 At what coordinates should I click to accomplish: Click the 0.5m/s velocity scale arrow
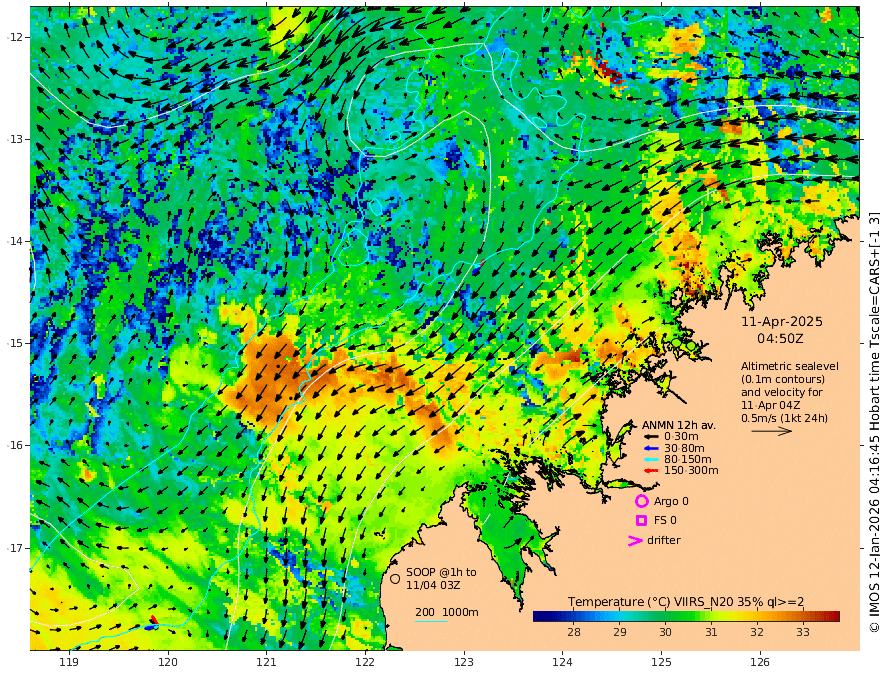[772, 431]
